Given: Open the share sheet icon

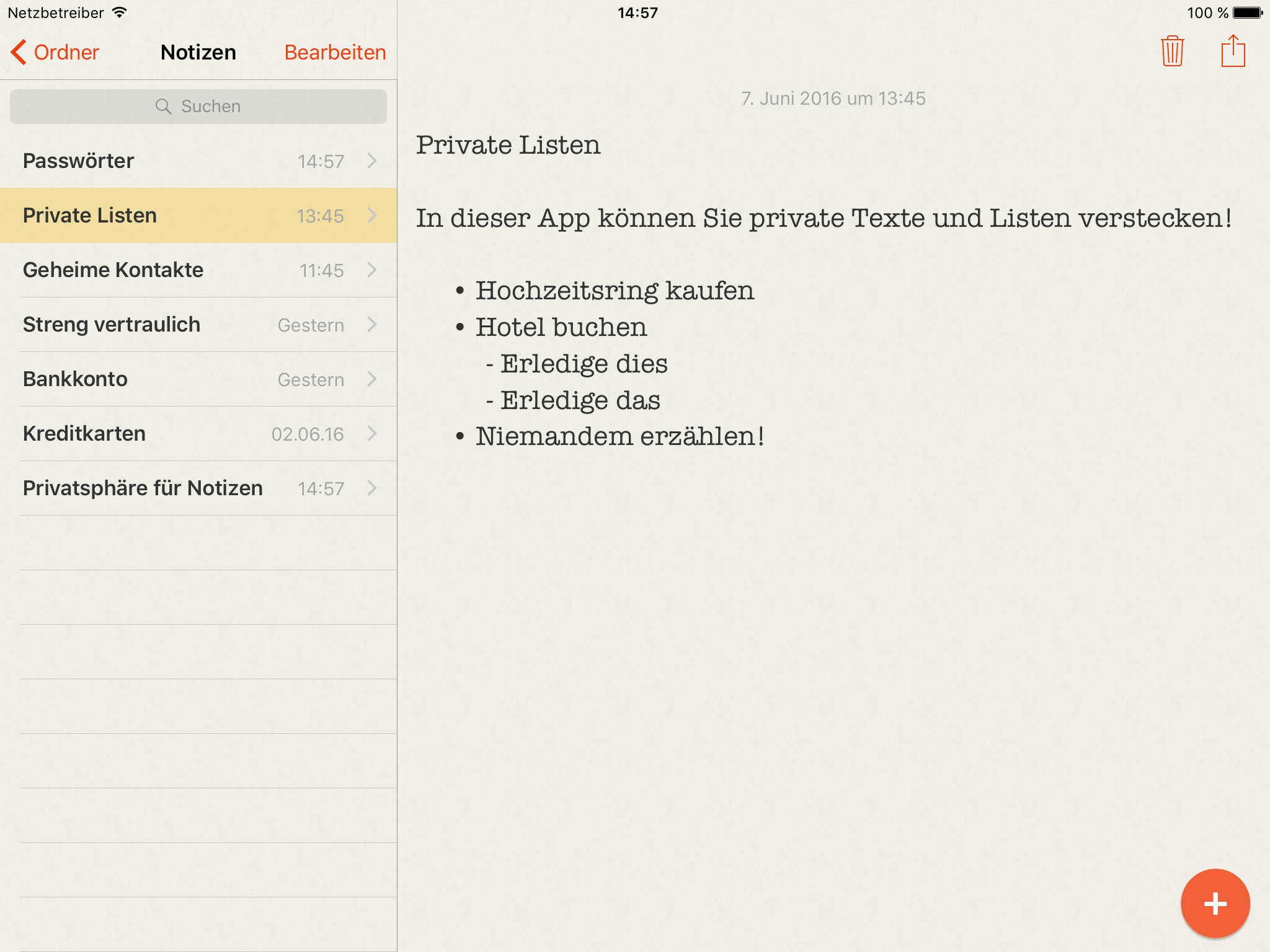Looking at the screenshot, I should pos(1233,51).
